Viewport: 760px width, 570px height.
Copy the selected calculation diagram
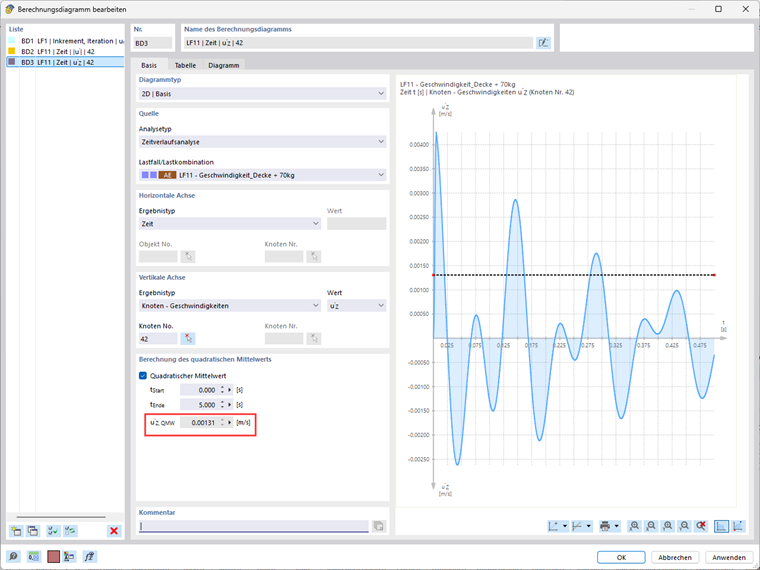tap(33, 531)
